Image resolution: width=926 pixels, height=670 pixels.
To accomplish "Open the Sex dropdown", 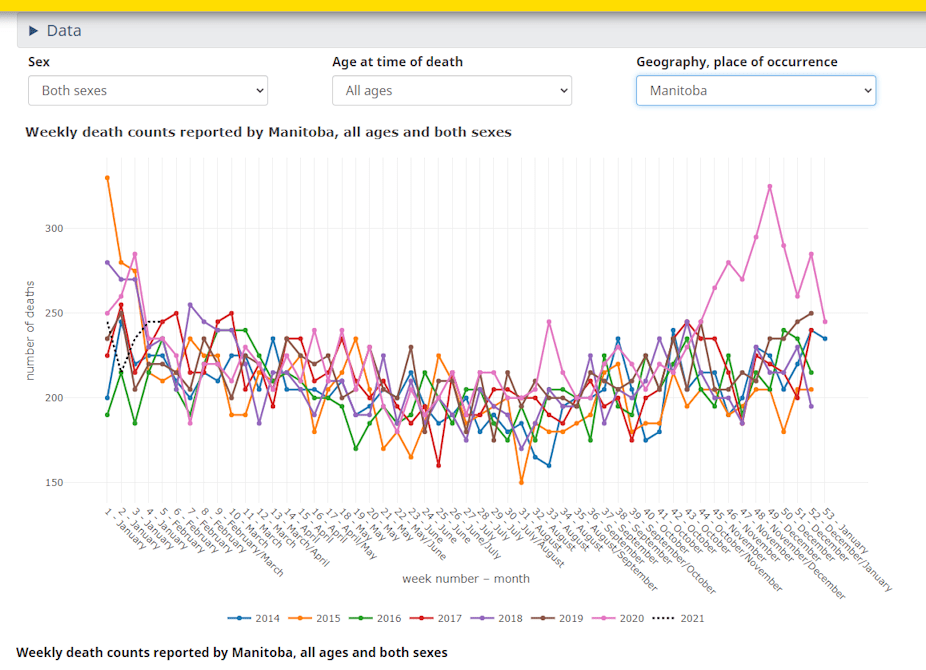I will (148, 91).
